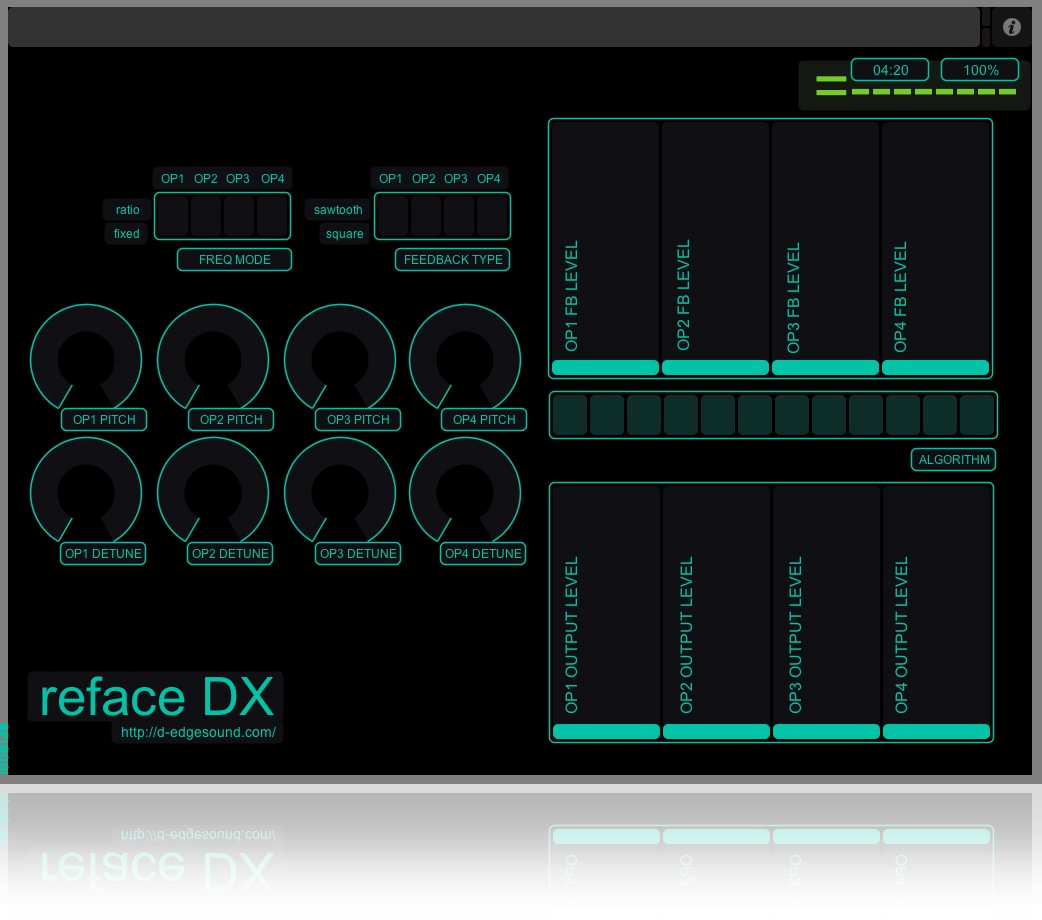The width and height of the screenshot is (1042, 920).
Task: Click the sawtooth label
Action: (338, 210)
